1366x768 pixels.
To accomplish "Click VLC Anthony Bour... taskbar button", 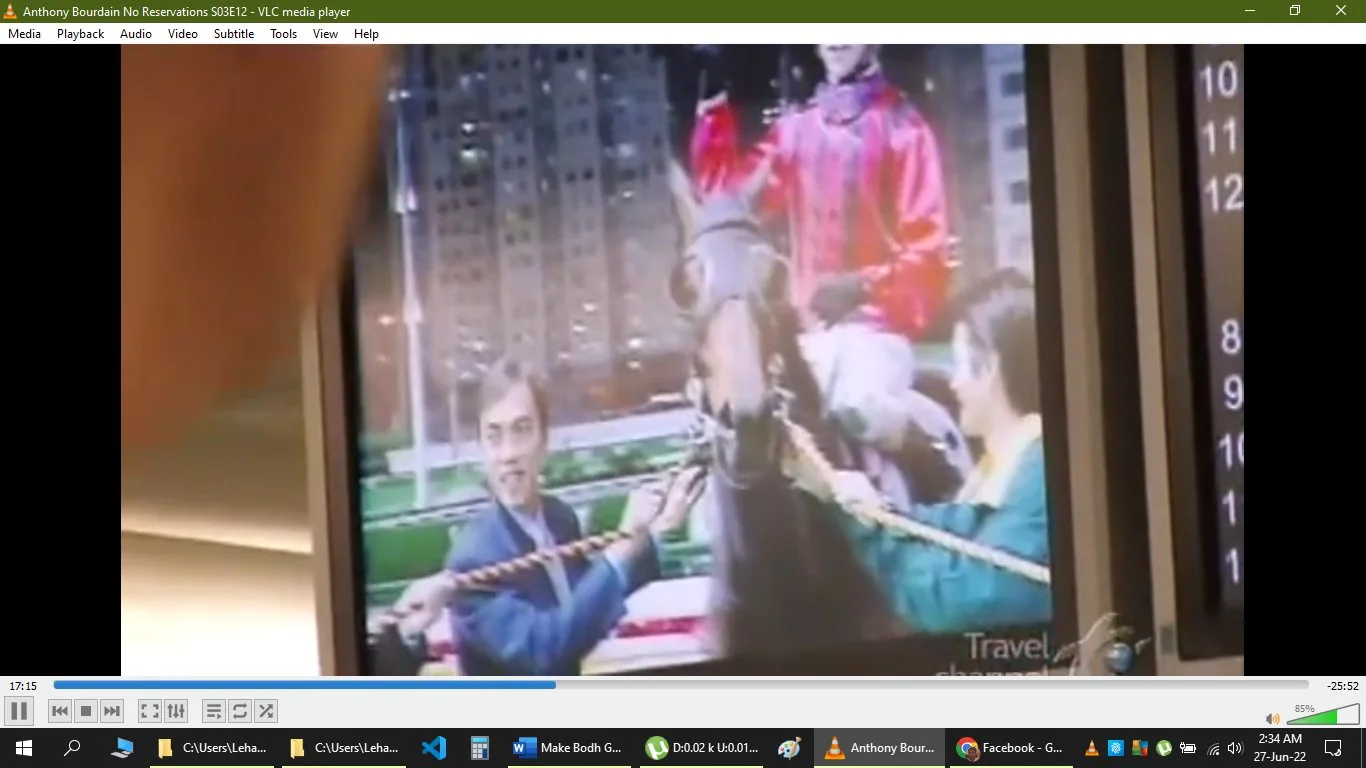I will click(880, 748).
